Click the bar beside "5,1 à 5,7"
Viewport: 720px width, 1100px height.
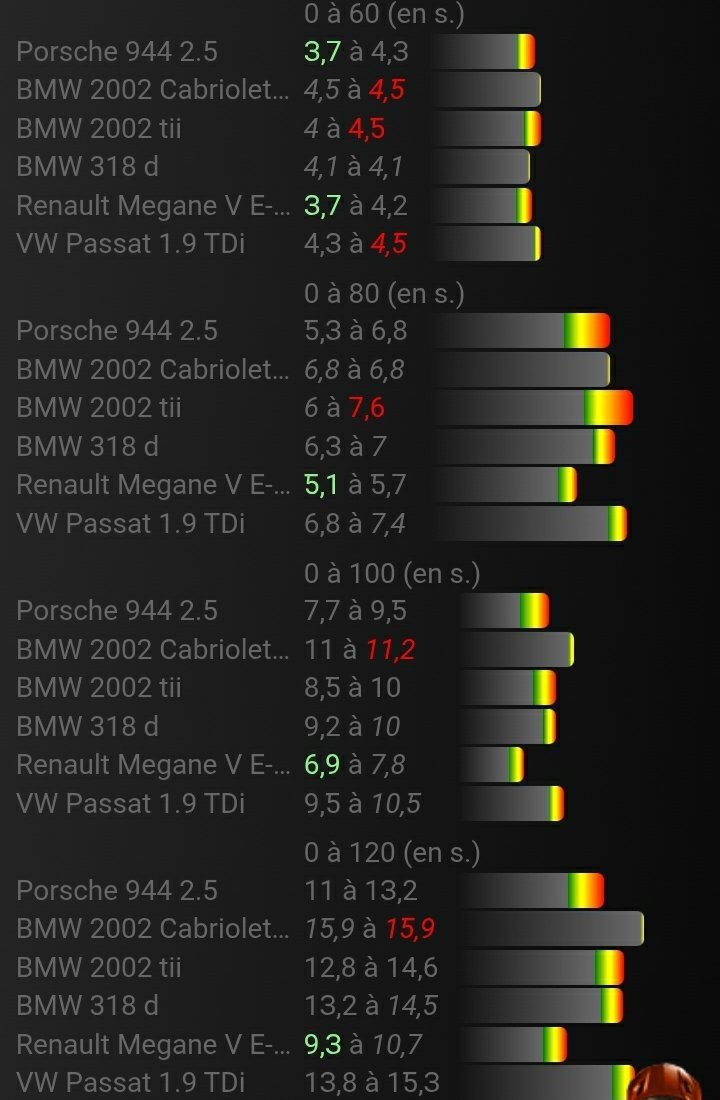505,484
